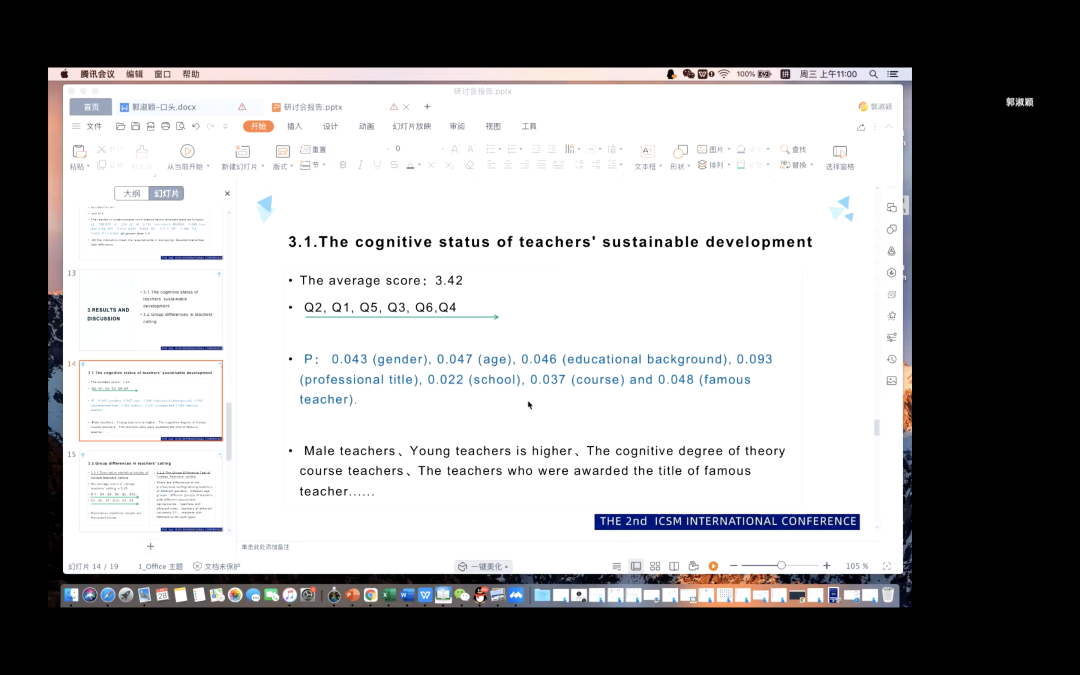Image resolution: width=1080 pixels, height=675 pixels.
Task: Toggle Underline formatting
Action: 377,165
